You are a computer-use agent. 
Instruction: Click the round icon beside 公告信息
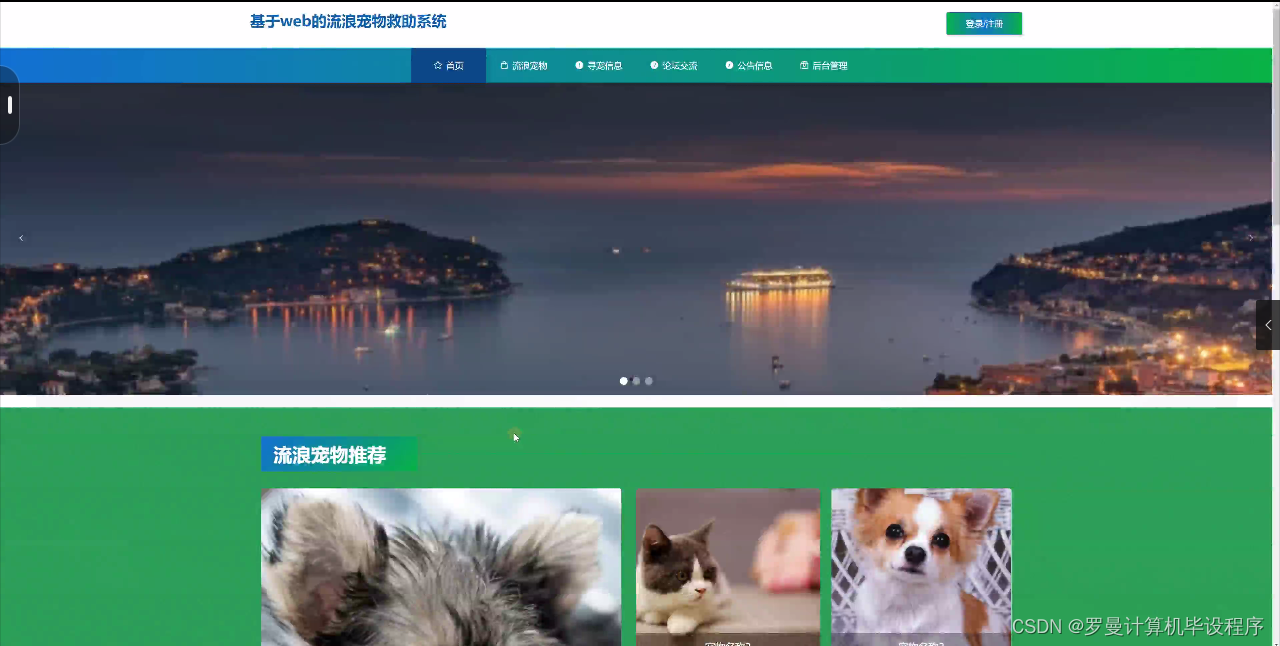click(x=729, y=65)
